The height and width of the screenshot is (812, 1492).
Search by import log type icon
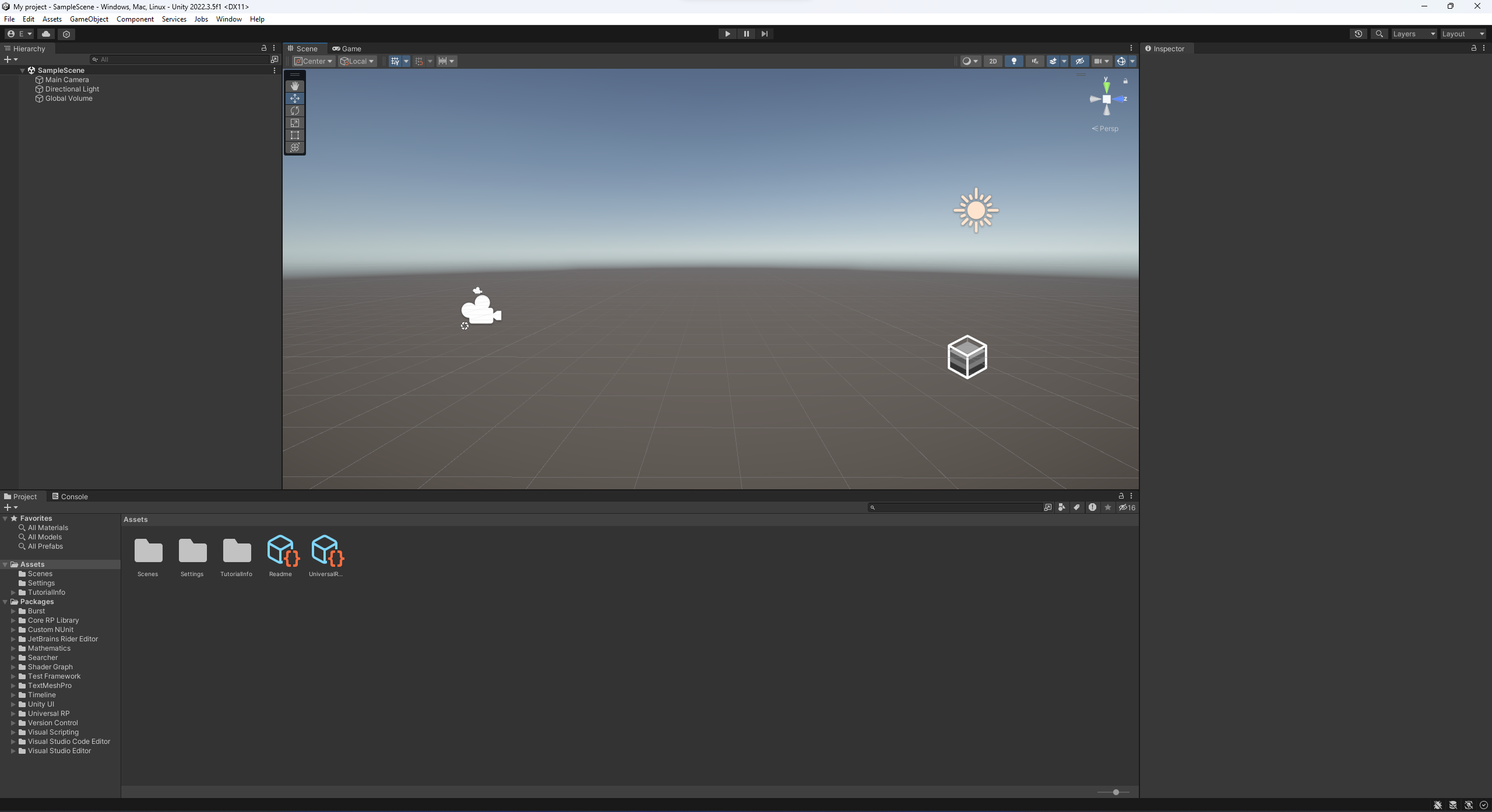point(1092,507)
